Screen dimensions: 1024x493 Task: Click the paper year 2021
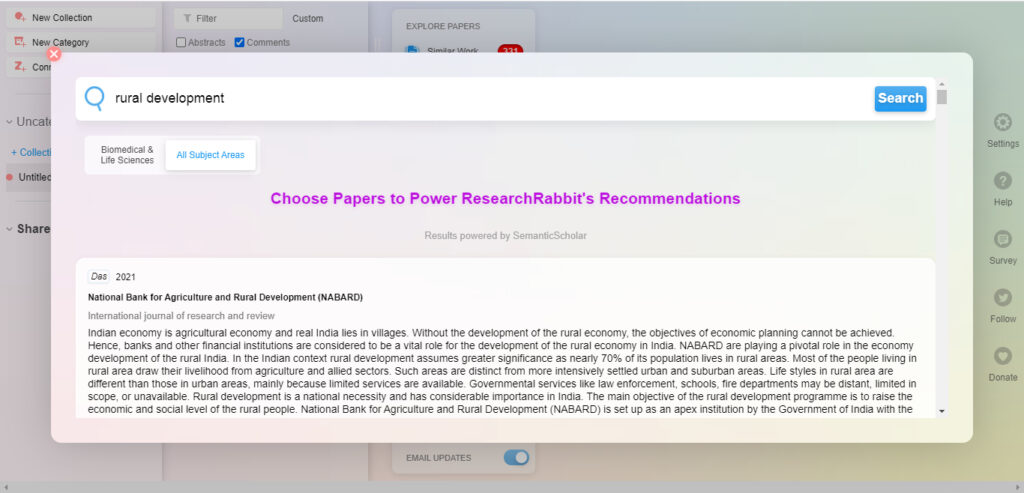125,277
